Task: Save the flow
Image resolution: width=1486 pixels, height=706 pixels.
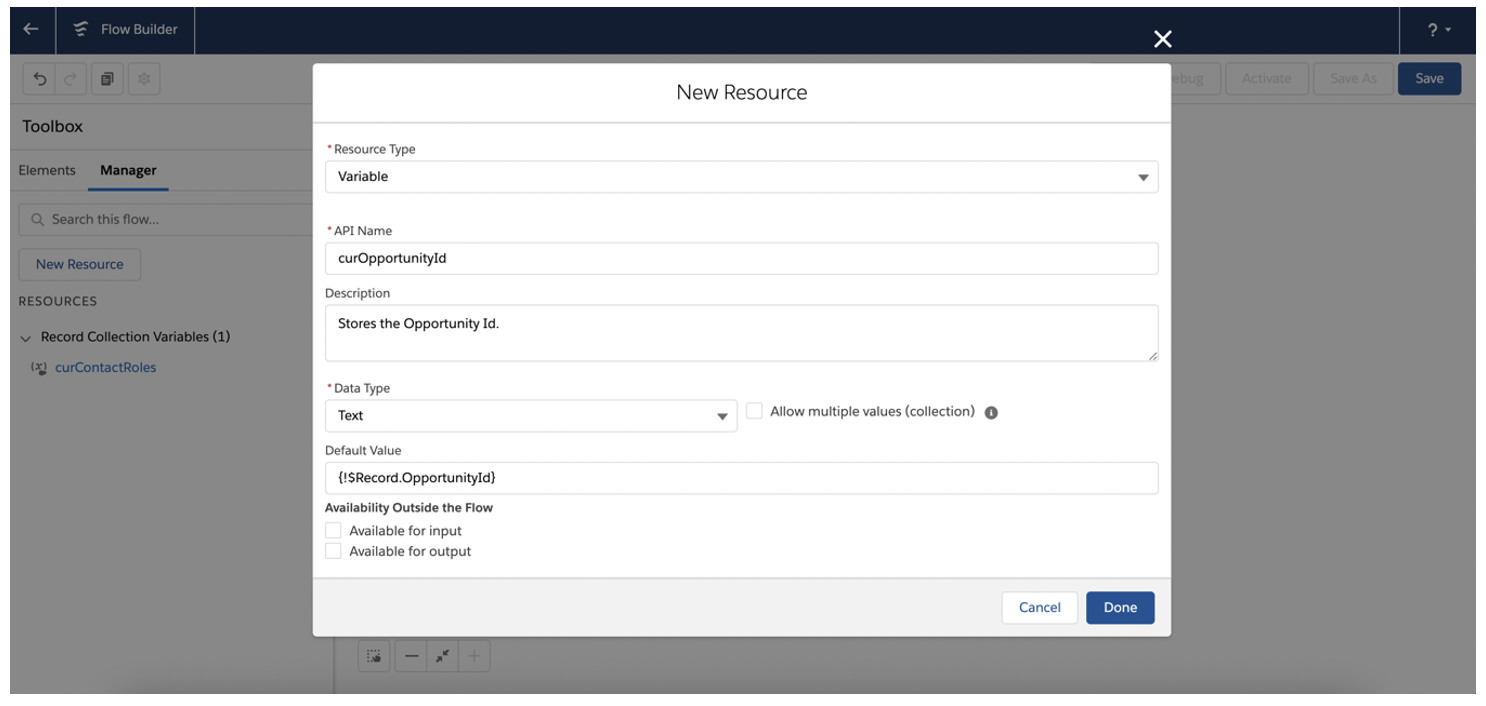Action: (1429, 79)
